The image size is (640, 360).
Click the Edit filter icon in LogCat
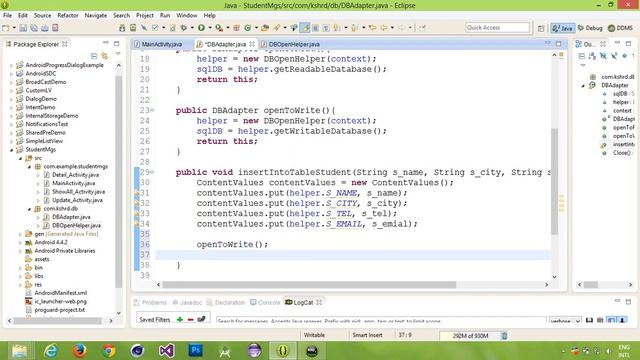click(x=201, y=319)
